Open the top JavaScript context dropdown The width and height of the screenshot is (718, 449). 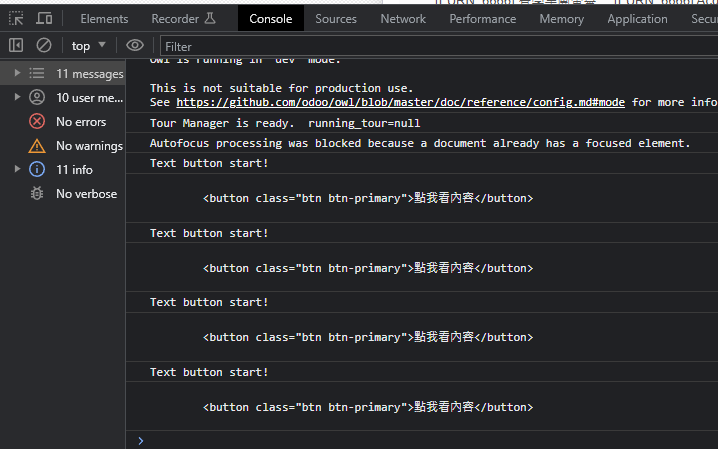[x=89, y=45]
